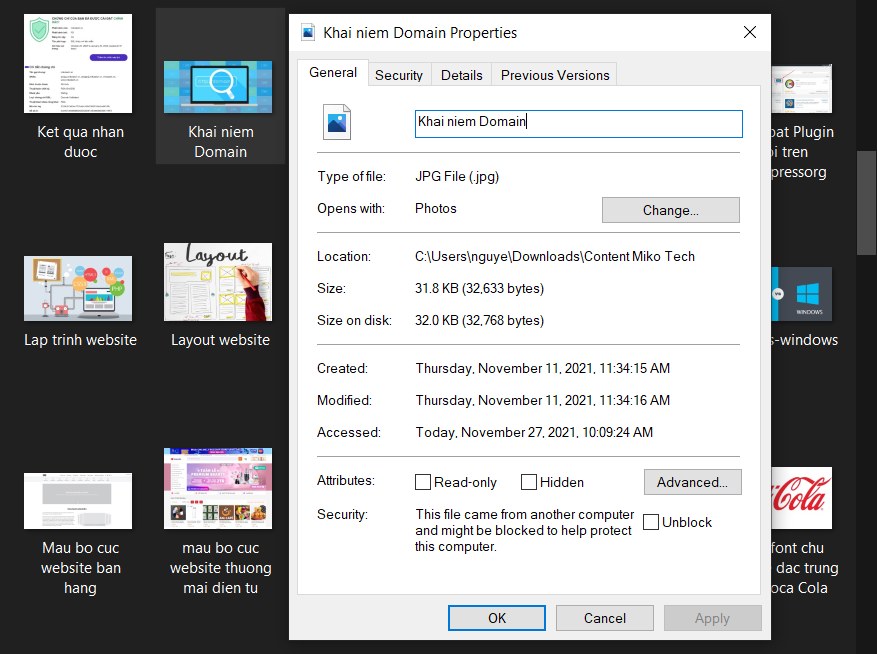Click the JPG file icon in the General tab
Screen dimensions: 877x654
(338, 123)
